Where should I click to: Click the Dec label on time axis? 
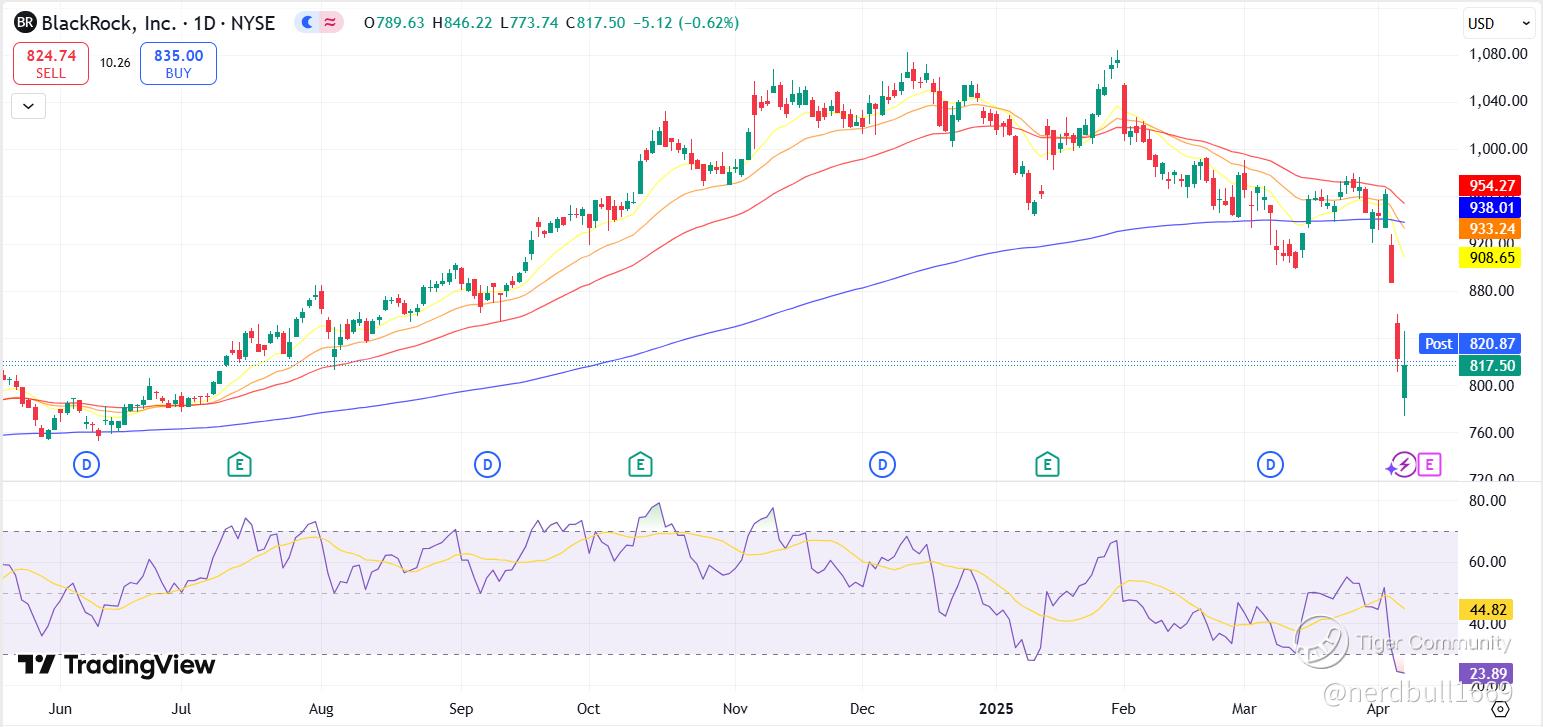(862, 709)
